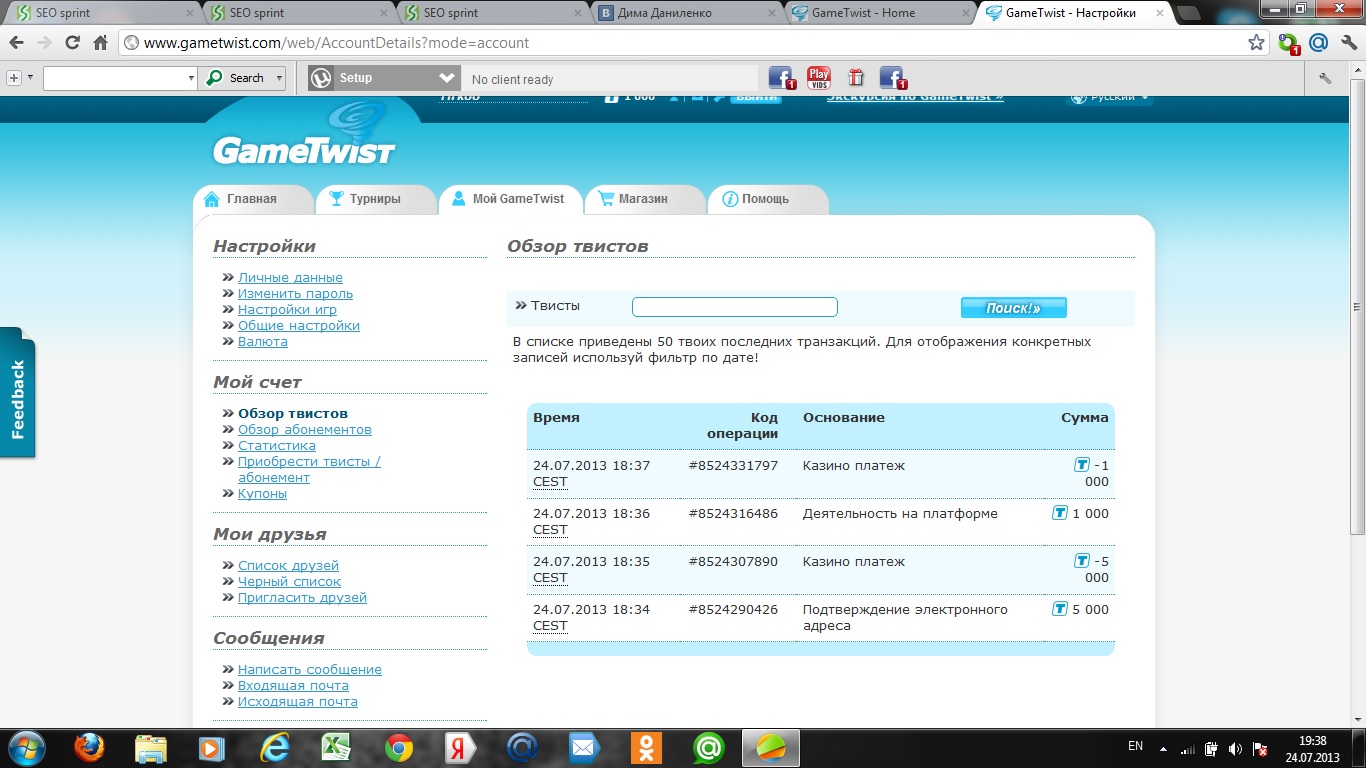Open the Настройки игр link

coord(287,310)
